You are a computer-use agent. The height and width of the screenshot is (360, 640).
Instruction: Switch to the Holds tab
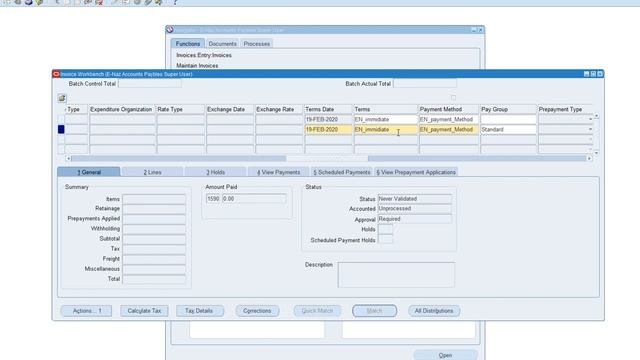[216, 172]
